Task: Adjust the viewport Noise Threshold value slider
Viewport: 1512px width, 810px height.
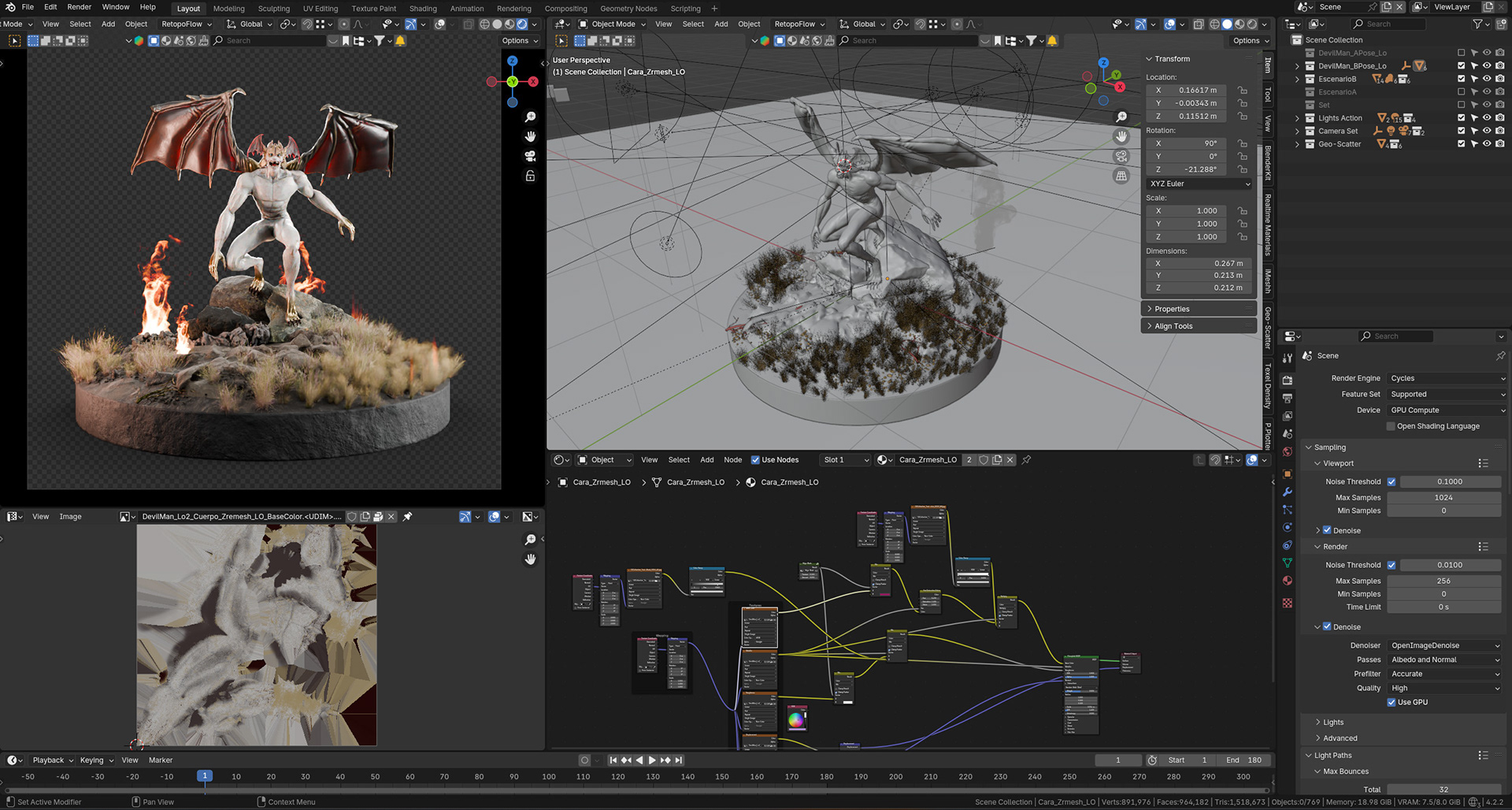Action: (x=1449, y=481)
